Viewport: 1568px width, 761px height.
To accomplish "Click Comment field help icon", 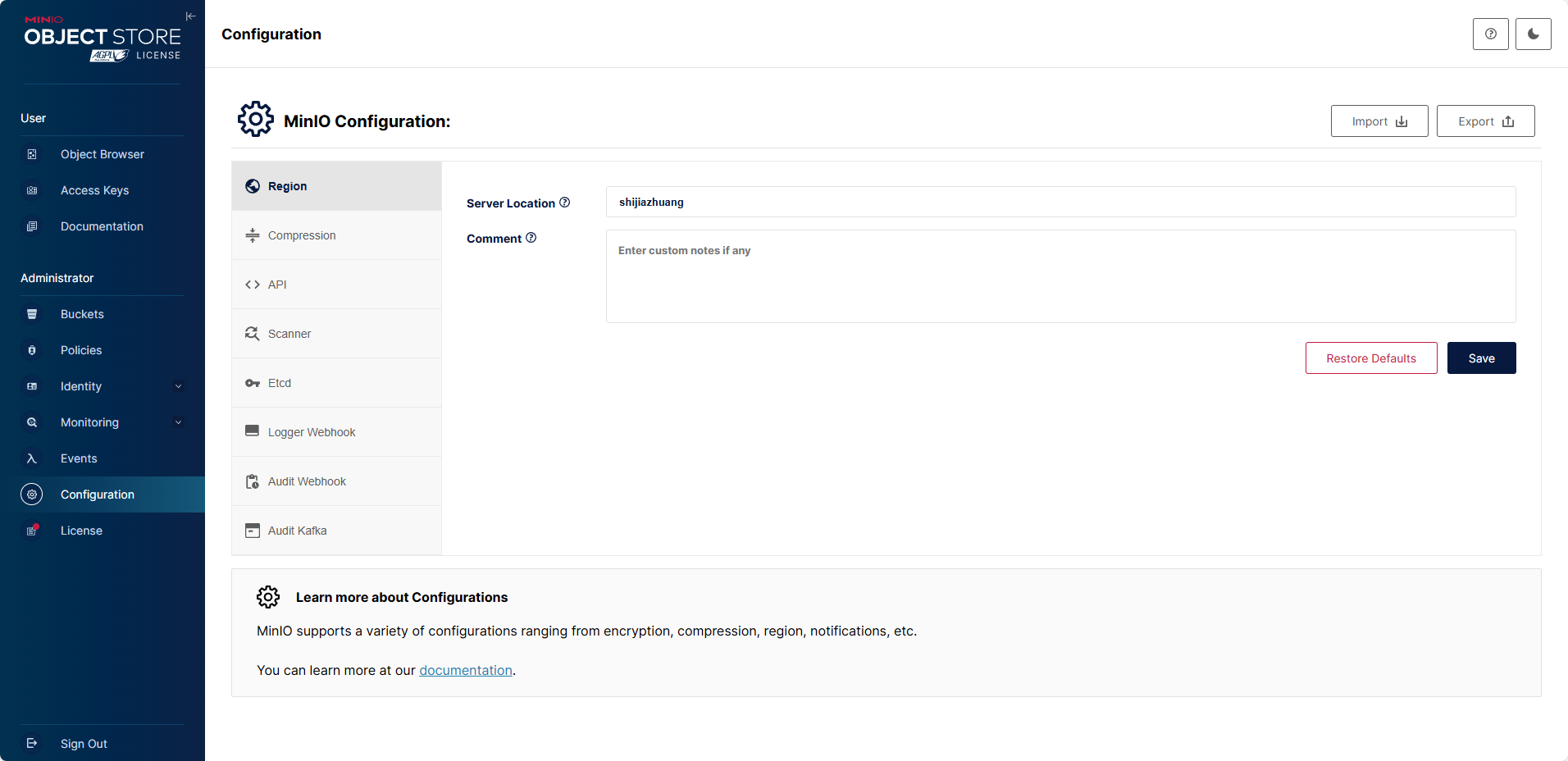I will [x=531, y=238].
